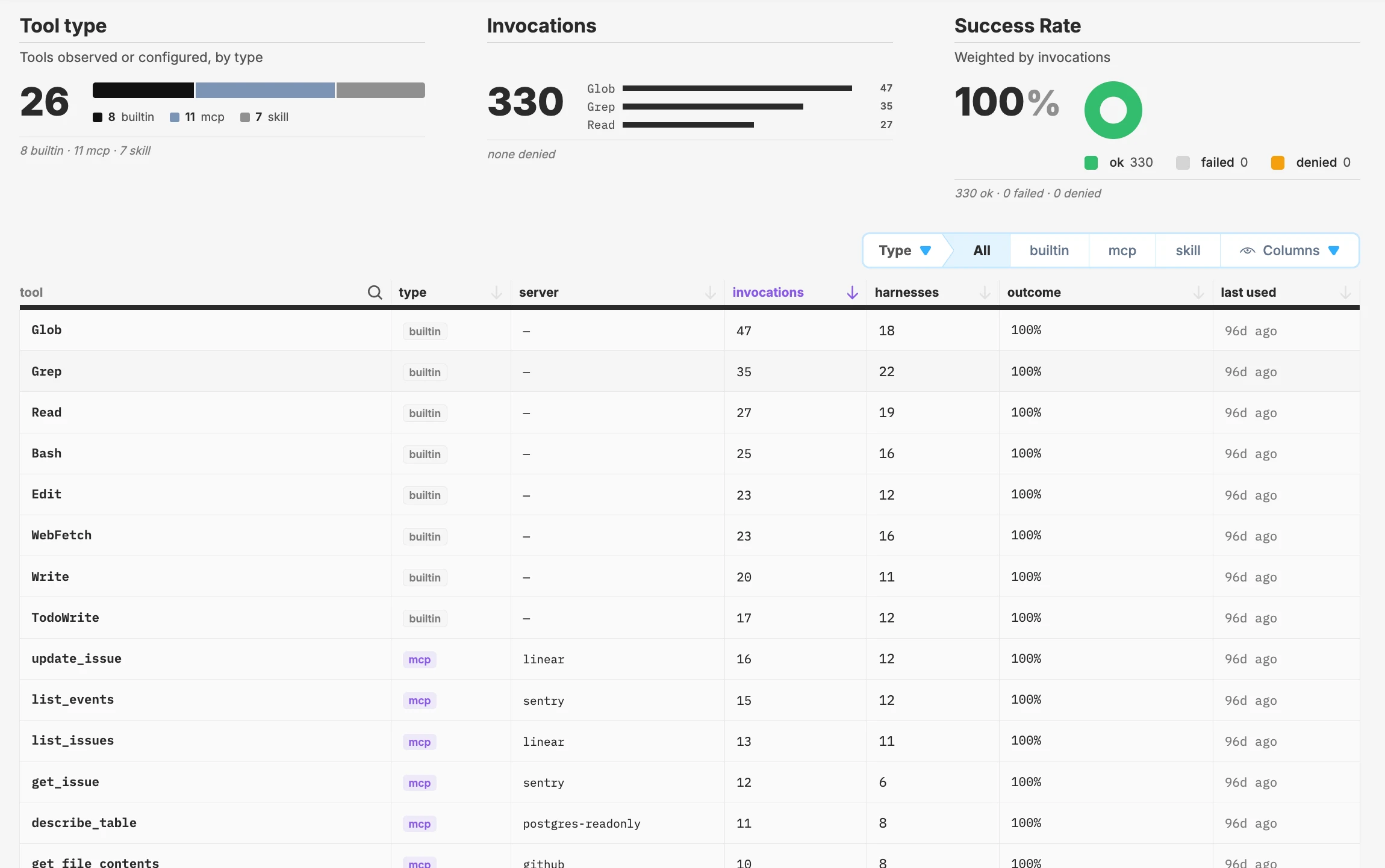
Task: Click the green ok legend swatch
Action: click(x=1091, y=163)
